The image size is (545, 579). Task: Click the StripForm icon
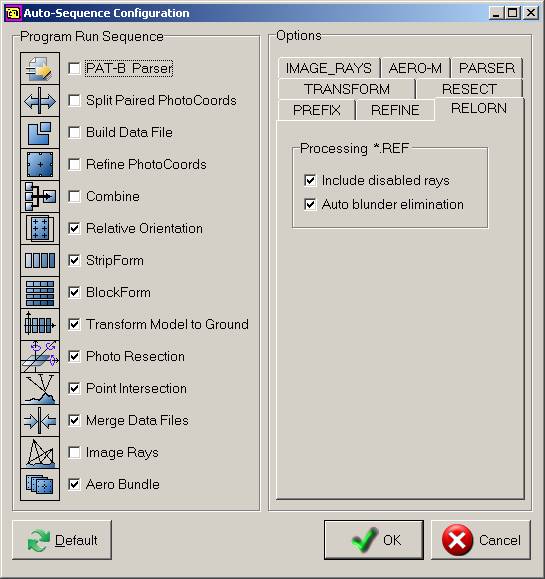[40, 261]
